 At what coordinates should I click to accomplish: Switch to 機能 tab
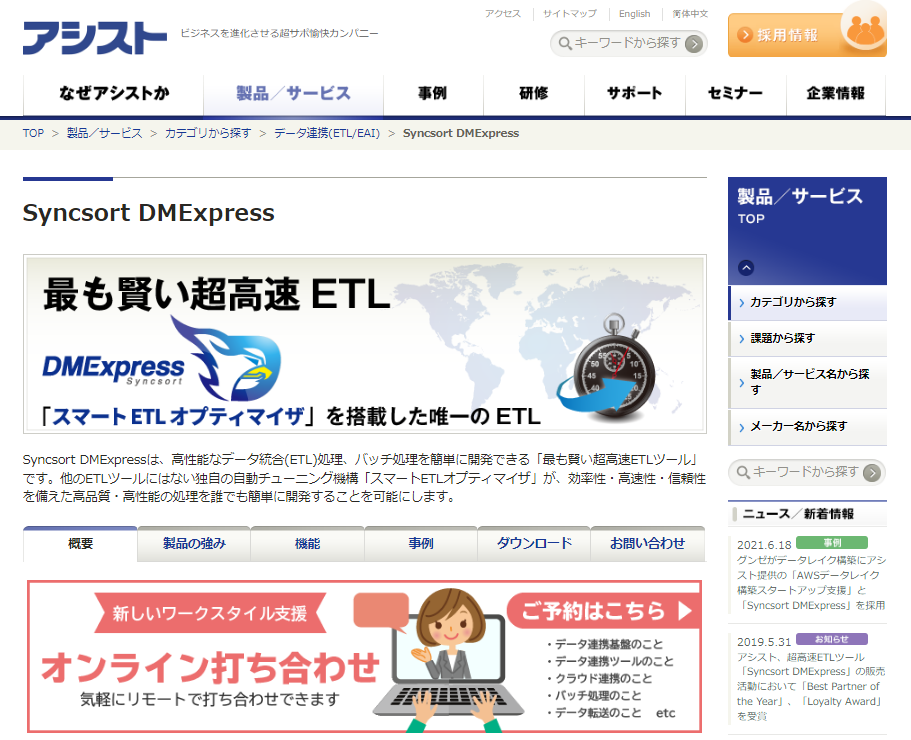[x=307, y=544]
